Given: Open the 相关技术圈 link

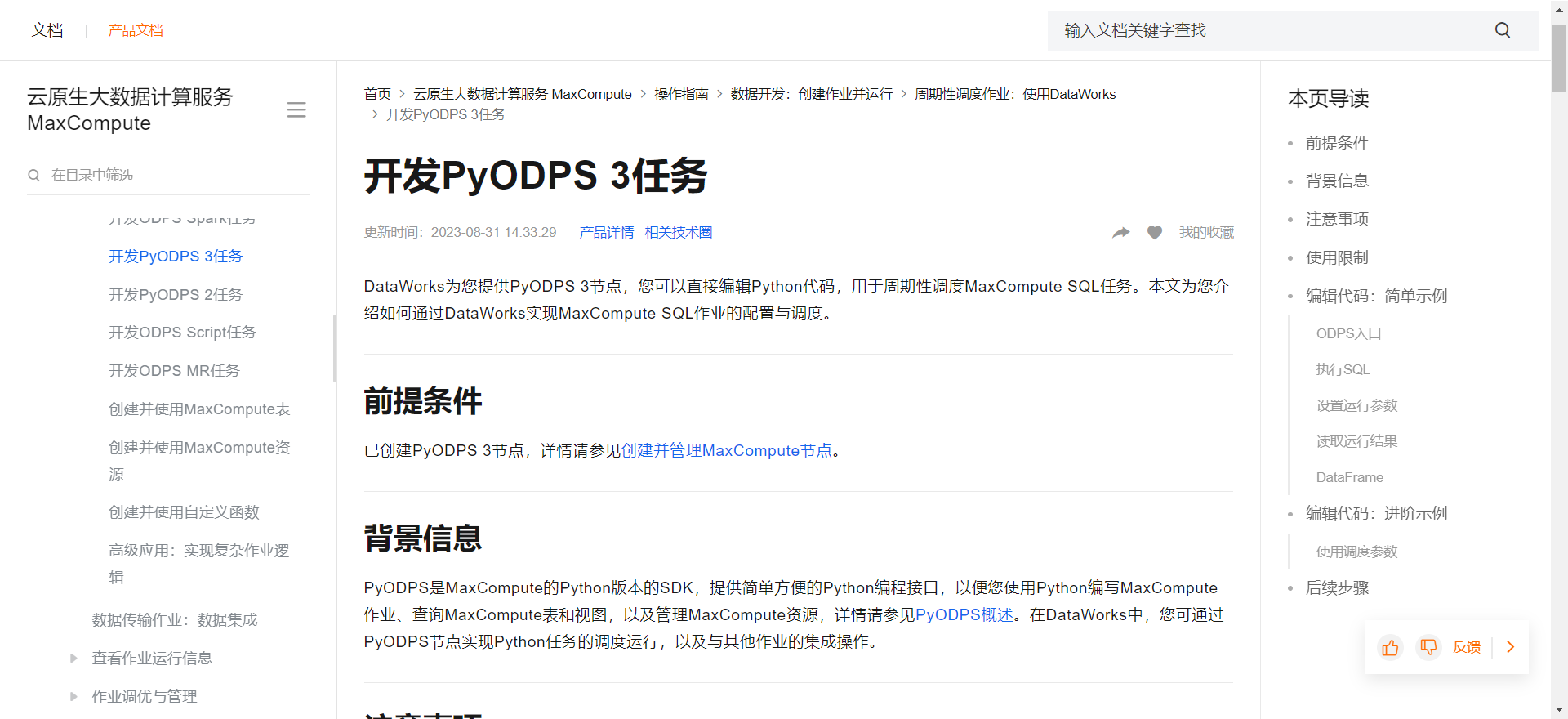Looking at the screenshot, I should pos(679,233).
